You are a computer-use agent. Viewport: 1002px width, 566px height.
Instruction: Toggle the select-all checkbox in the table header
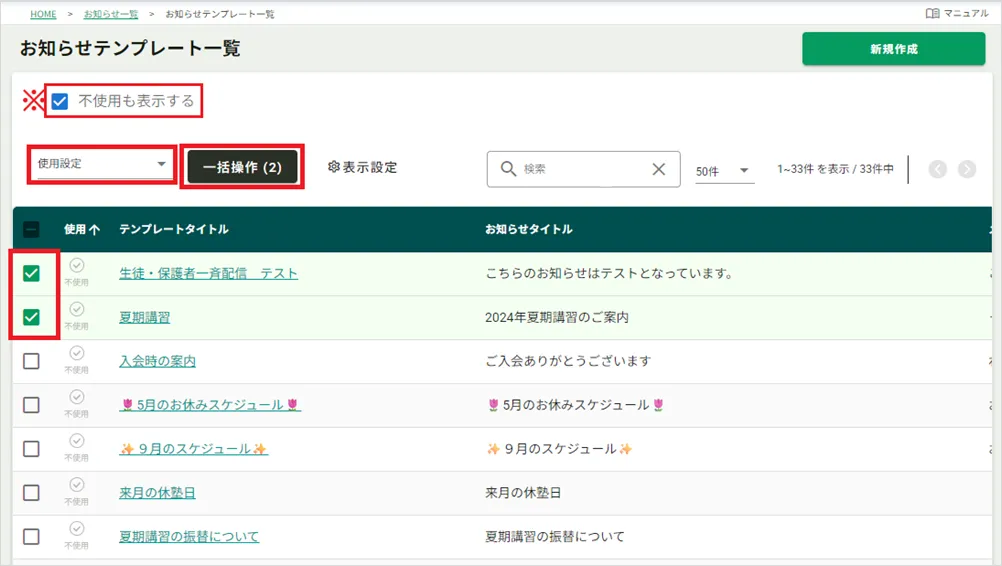(x=31, y=229)
